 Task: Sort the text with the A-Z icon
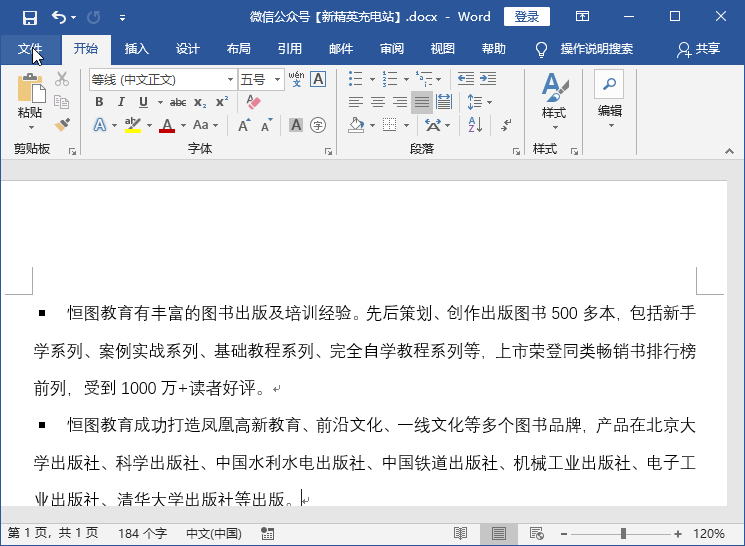475,125
